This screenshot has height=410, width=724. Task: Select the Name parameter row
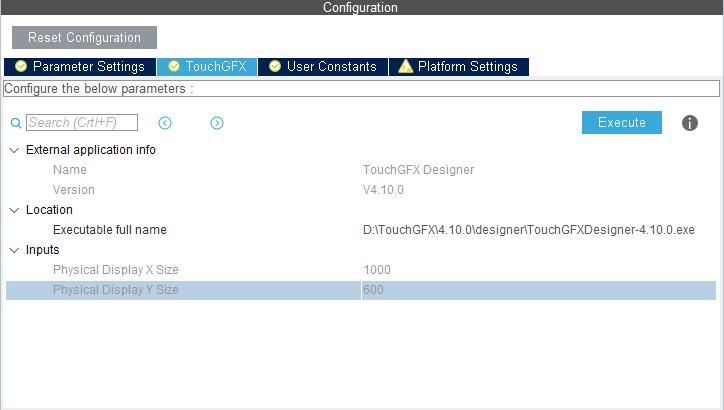pyautogui.click(x=361, y=170)
